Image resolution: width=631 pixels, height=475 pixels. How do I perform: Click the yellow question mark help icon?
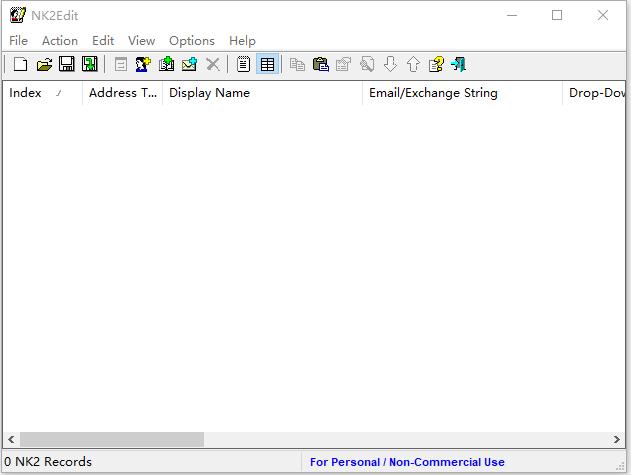(x=436, y=64)
